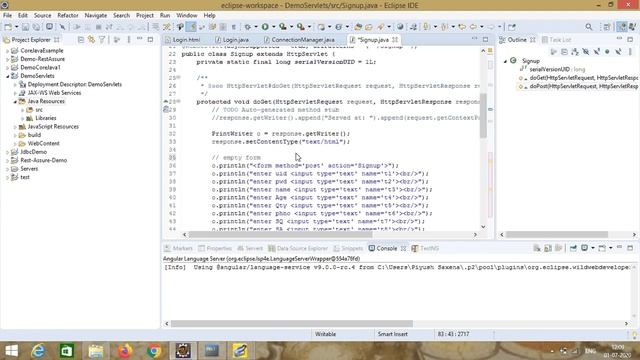The image size is (640, 360).
Task: Expand the JdbcDemo project
Action: (x=7, y=152)
